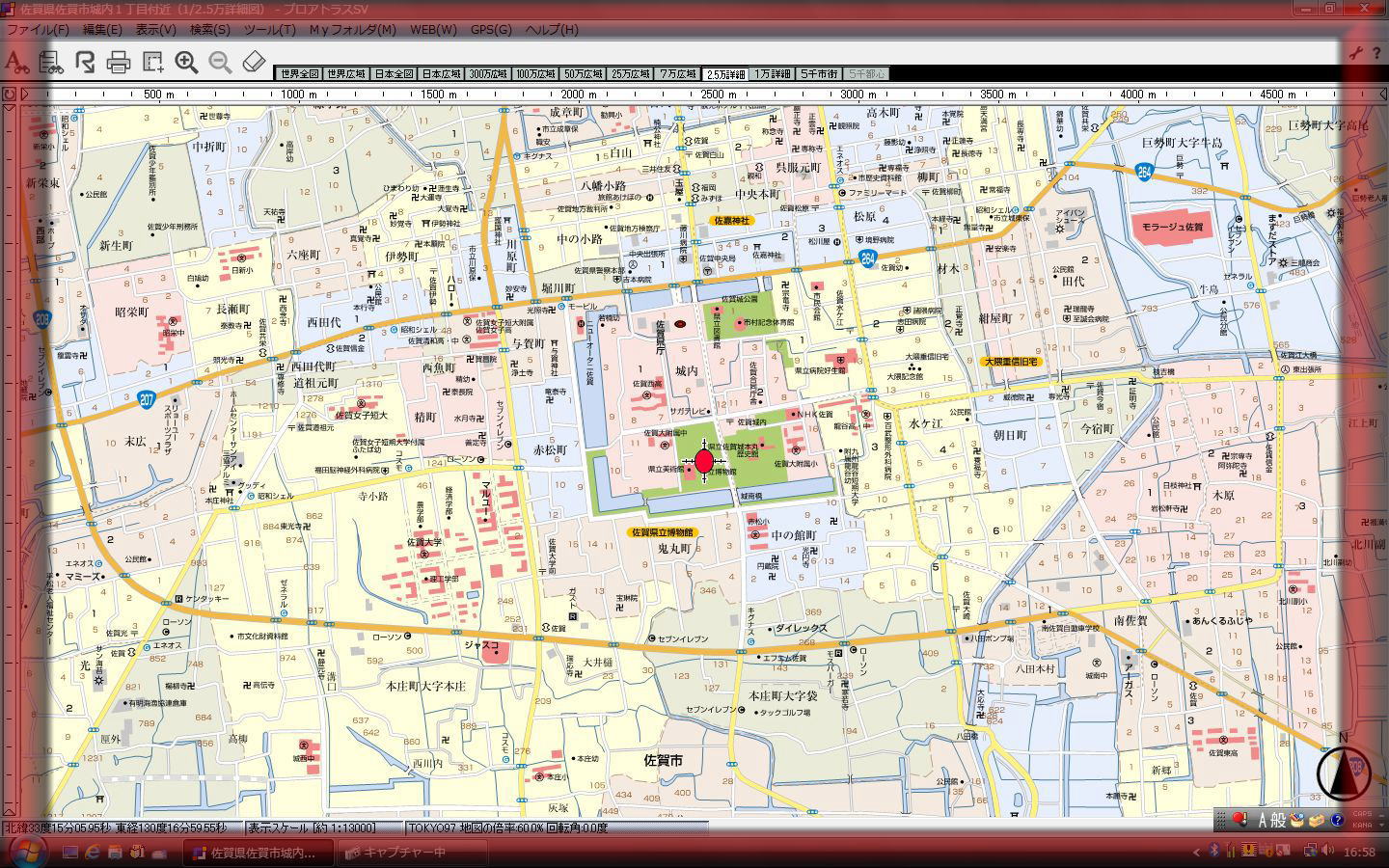
Task: Click the text search tool with binoculars
Action: [16, 63]
